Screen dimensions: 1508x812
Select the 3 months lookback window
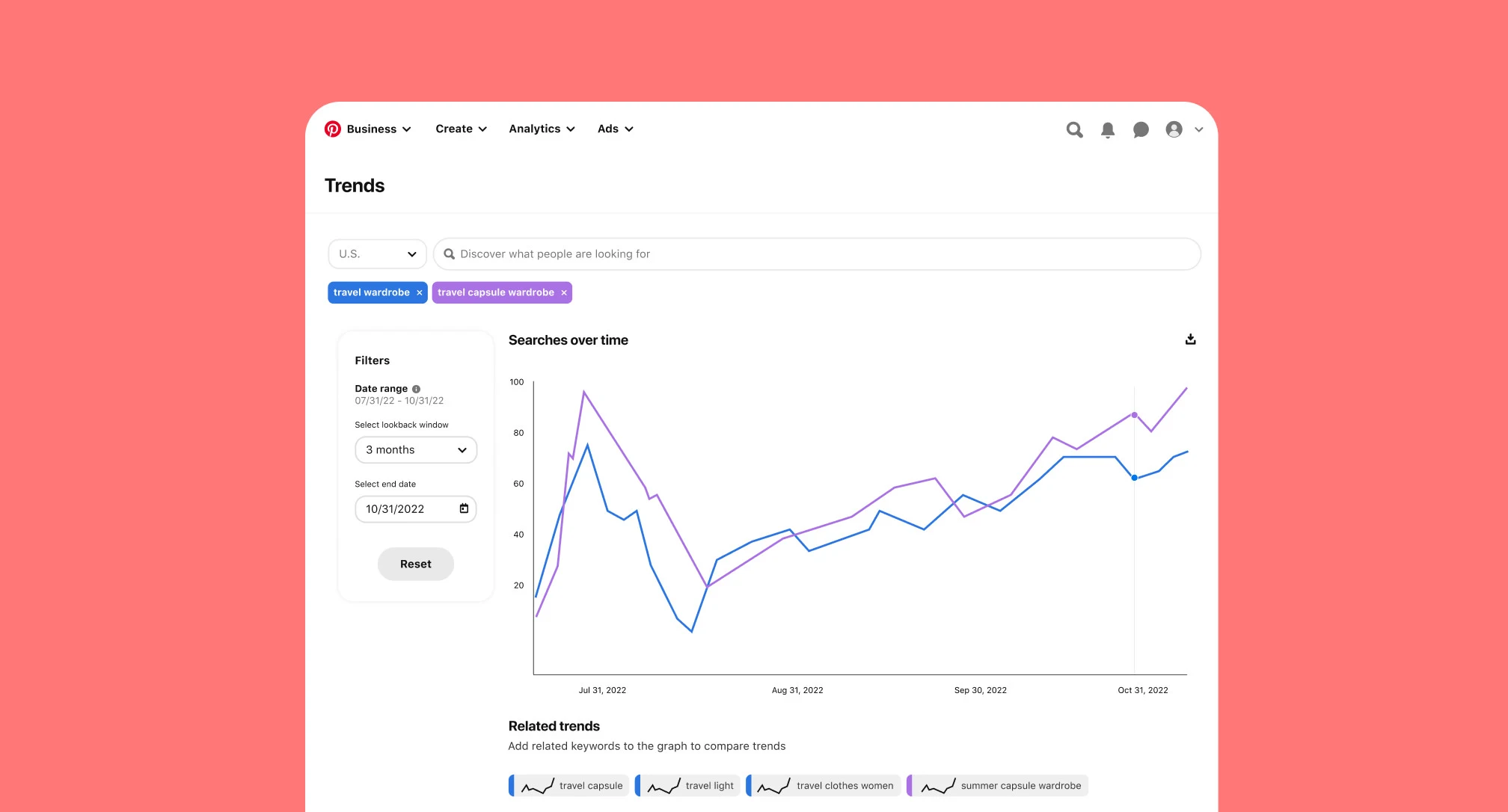pyautogui.click(x=414, y=450)
